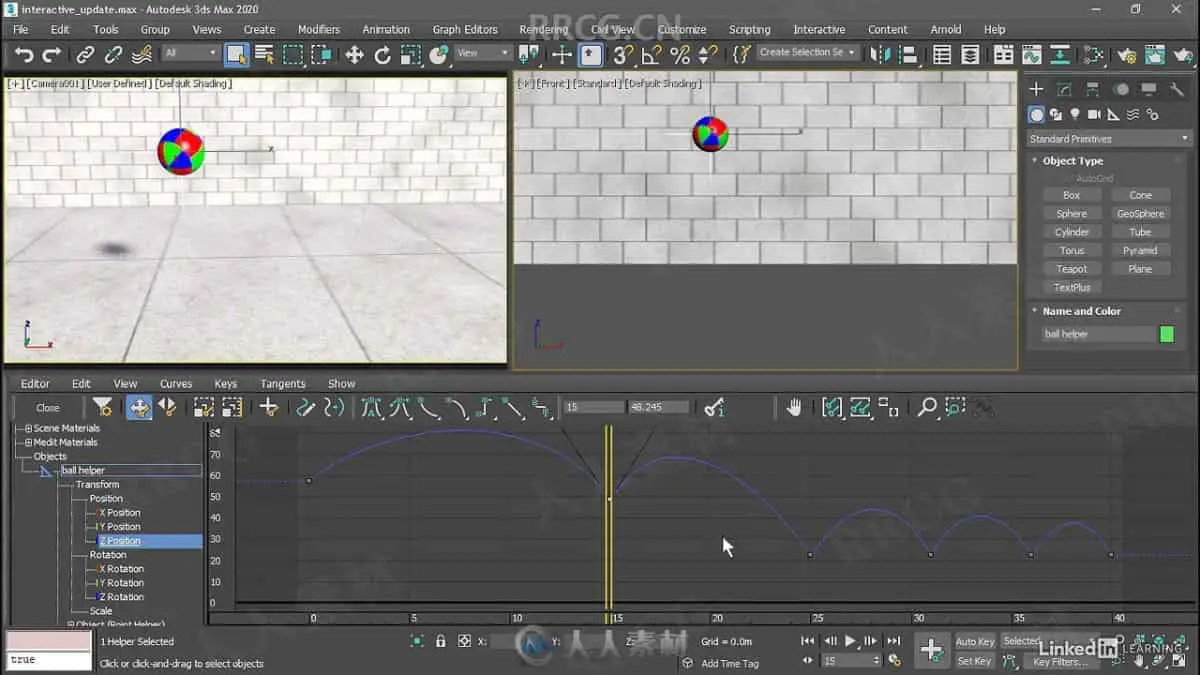The width and height of the screenshot is (1200, 675).
Task: Open the selection filter All dropdown
Action: pos(190,53)
